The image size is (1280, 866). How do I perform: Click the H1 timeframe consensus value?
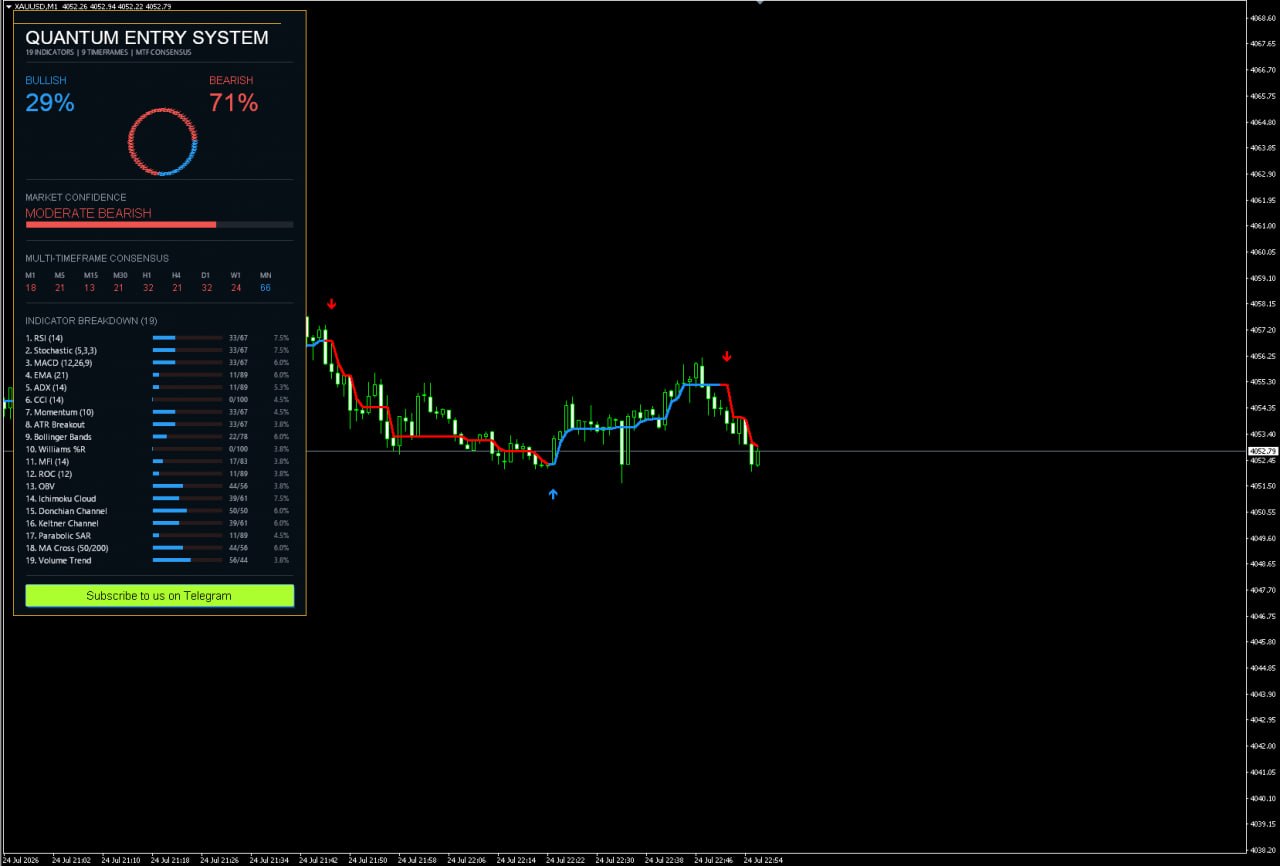coord(148,288)
